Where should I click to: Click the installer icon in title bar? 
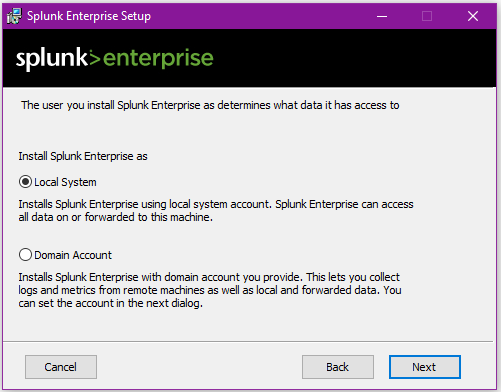click(14, 16)
